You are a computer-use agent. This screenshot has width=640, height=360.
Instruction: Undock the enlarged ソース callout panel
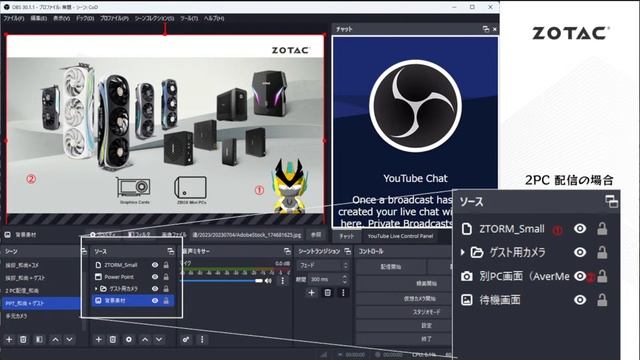pyautogui.click(x=611, y=201)
